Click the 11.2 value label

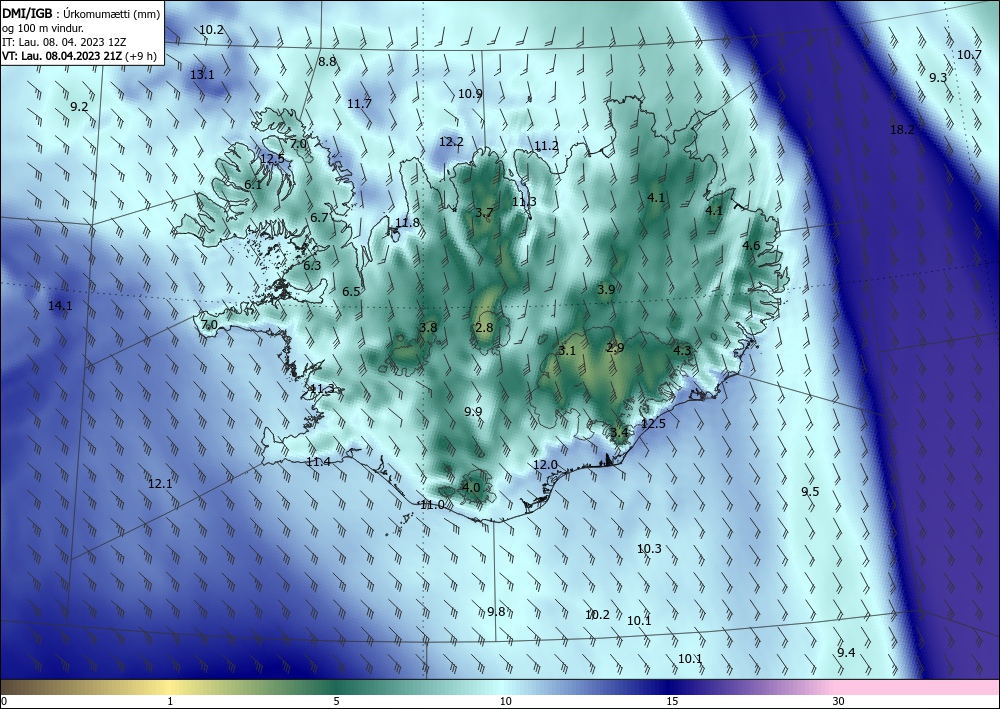tap(547, 146)
